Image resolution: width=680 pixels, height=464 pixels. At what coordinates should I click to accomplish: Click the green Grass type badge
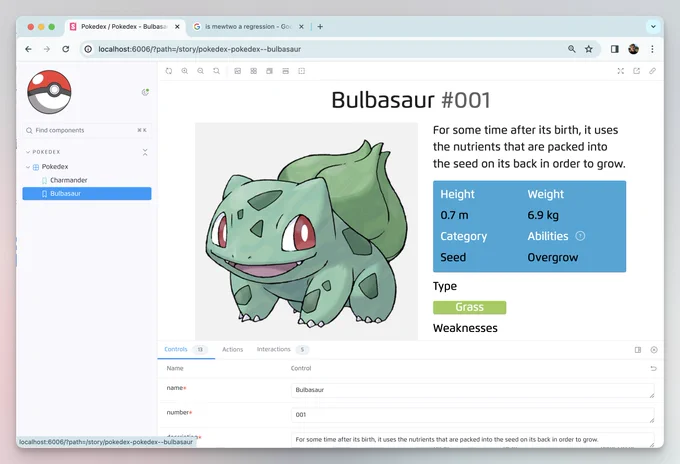(469, 307)
